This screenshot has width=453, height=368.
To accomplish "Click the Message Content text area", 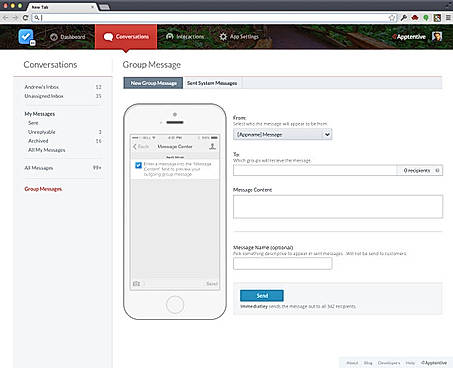I will click(338, 207).
